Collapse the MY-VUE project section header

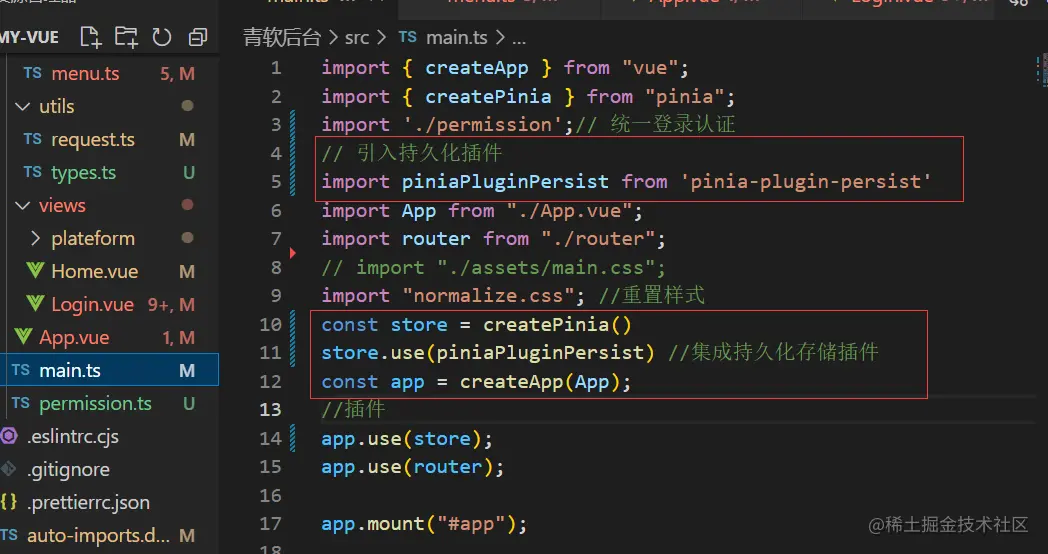coord(29,37)
